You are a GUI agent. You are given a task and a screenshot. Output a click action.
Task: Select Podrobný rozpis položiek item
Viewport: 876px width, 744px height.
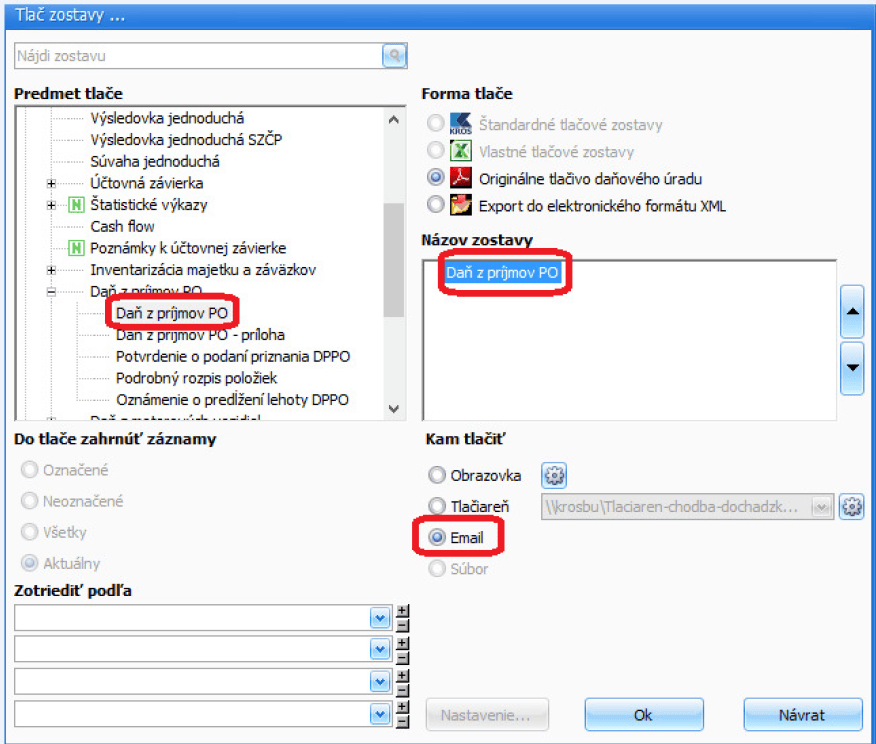click(196, 378)
